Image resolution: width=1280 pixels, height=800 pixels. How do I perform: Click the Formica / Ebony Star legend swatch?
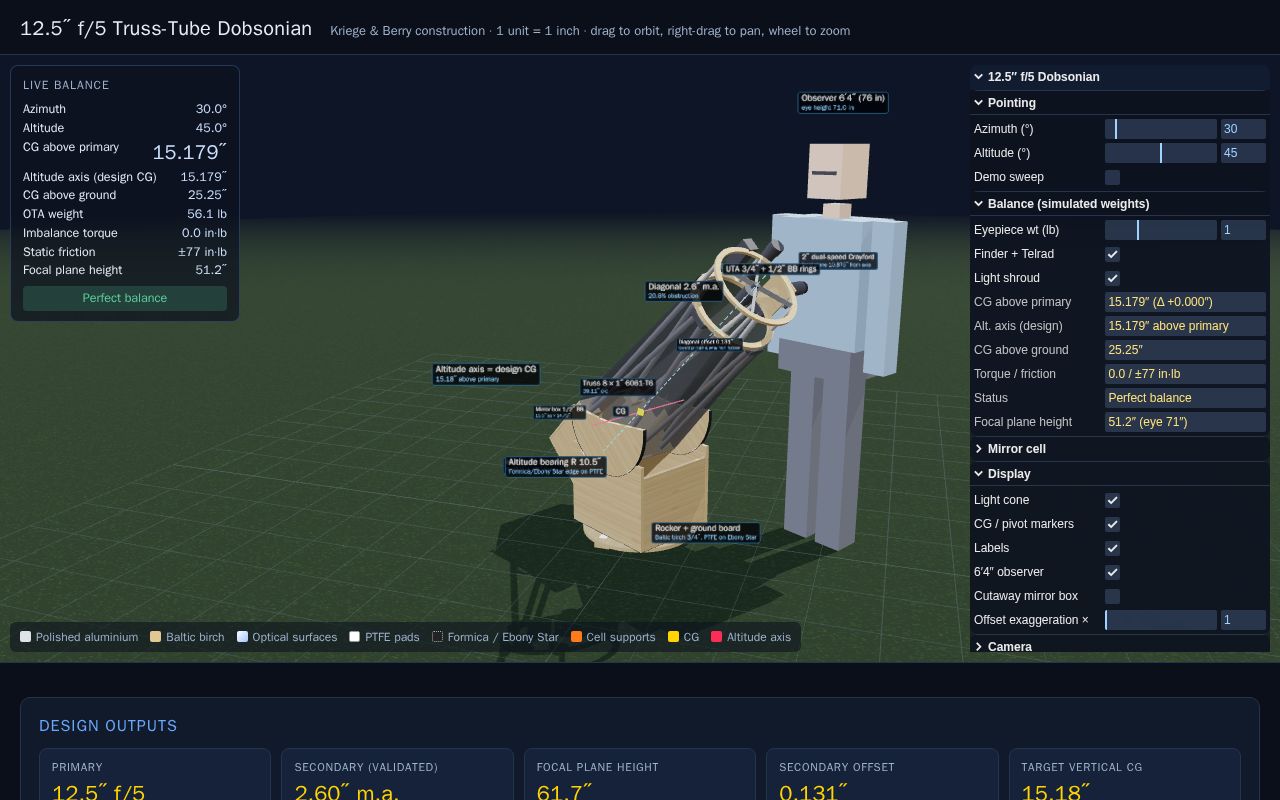tap(437, 637)
